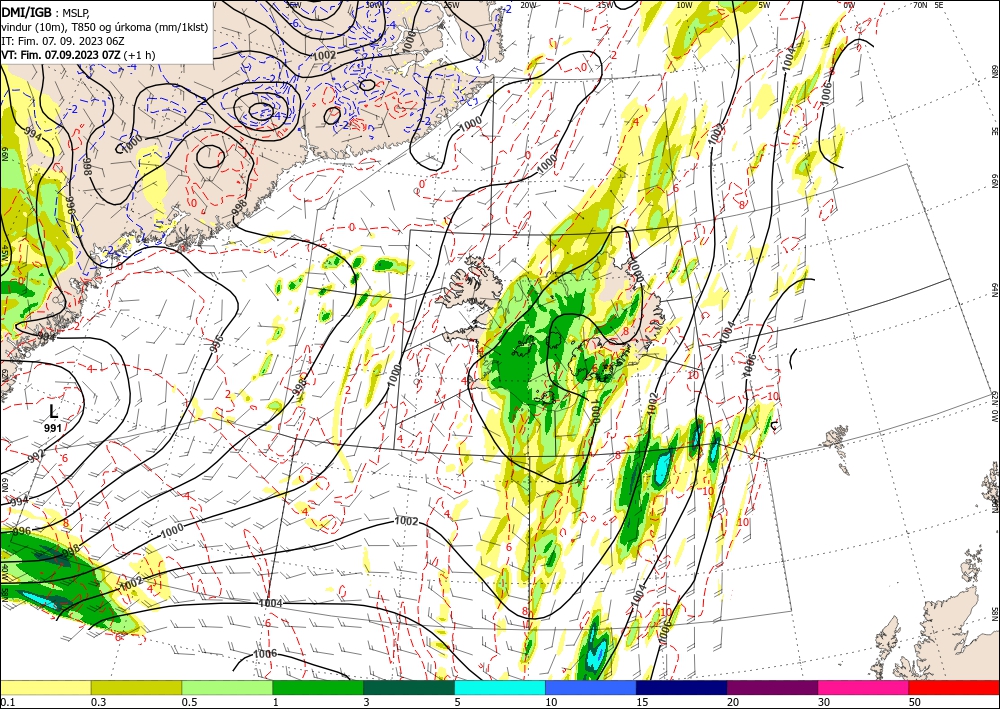The height and width of the screenshot is (709, 1000).
Task: Click the '10W' longitude label at top
Action: (x=684, y=5)
